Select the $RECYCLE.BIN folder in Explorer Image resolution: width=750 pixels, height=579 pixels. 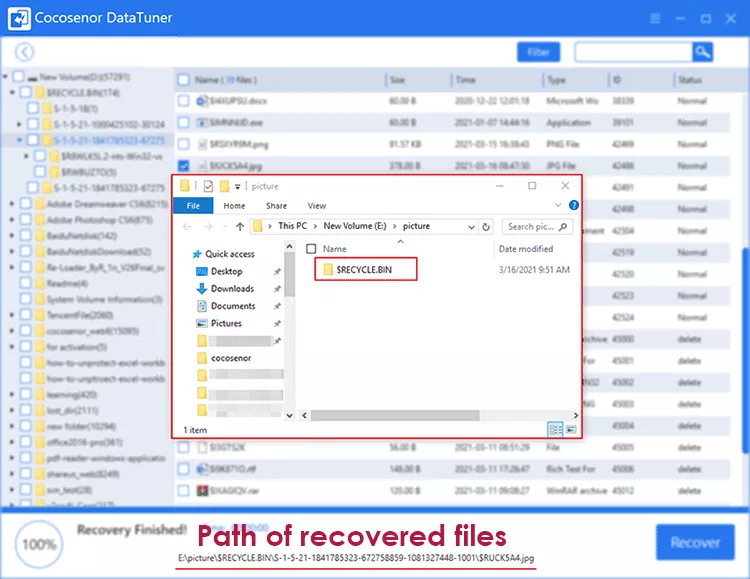[x=365, y=269]
